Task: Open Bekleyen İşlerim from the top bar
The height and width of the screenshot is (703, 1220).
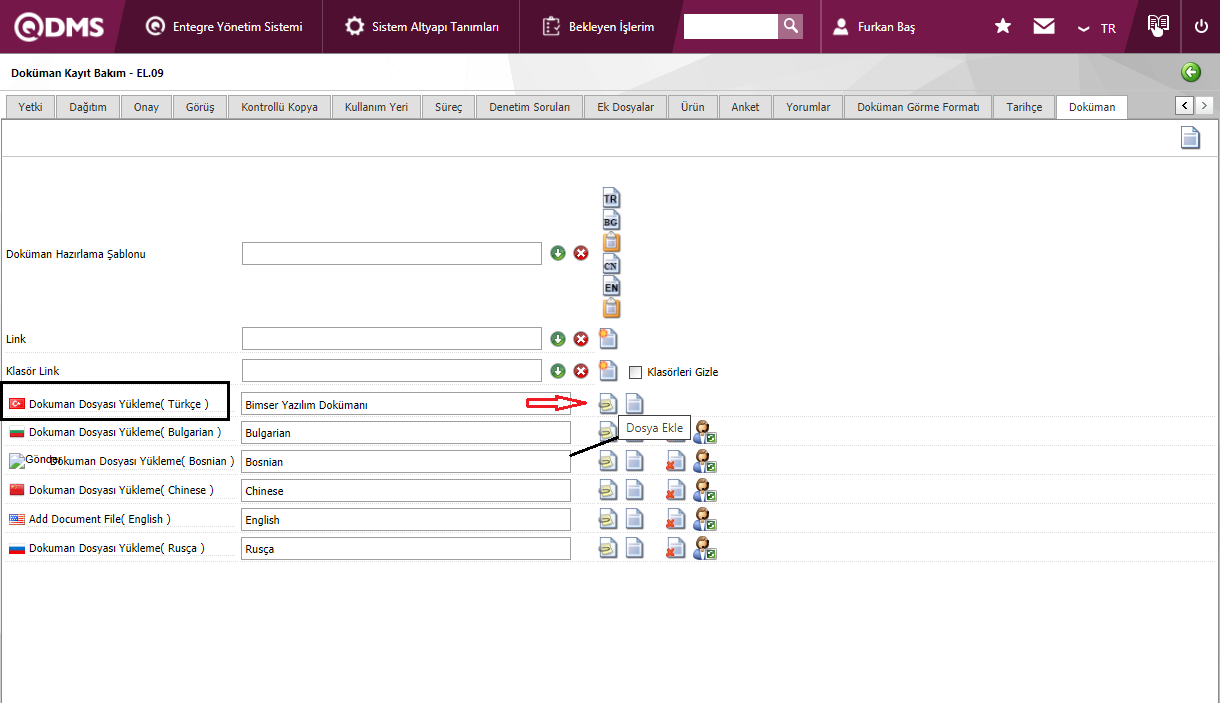Action: [598, 27]
